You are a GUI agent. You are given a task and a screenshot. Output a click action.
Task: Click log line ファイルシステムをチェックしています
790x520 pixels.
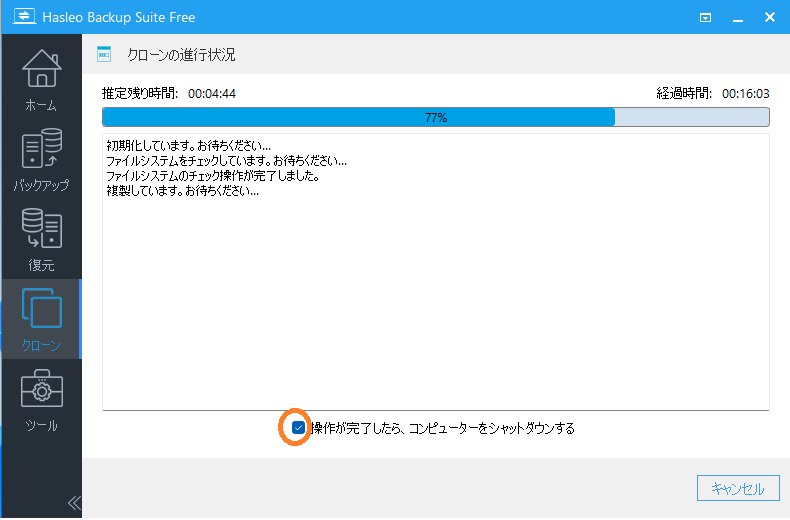227,161
